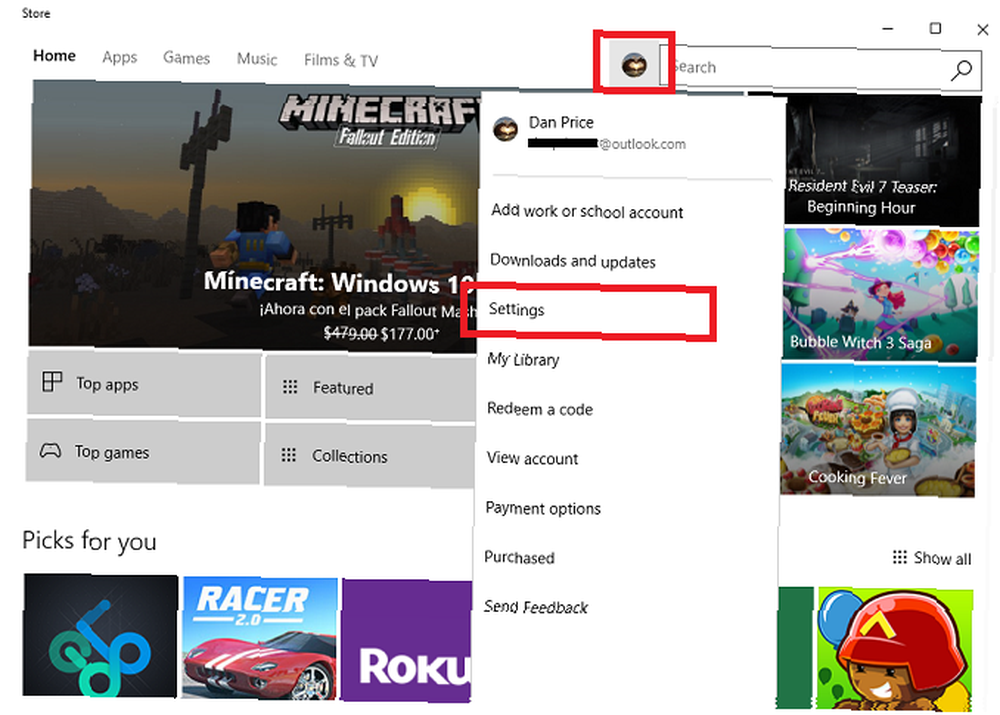Image resolution: width=1000 pixels, height=715 pixels.
Task: Click the Collections dots icon
Action: (x=289, y=455)
